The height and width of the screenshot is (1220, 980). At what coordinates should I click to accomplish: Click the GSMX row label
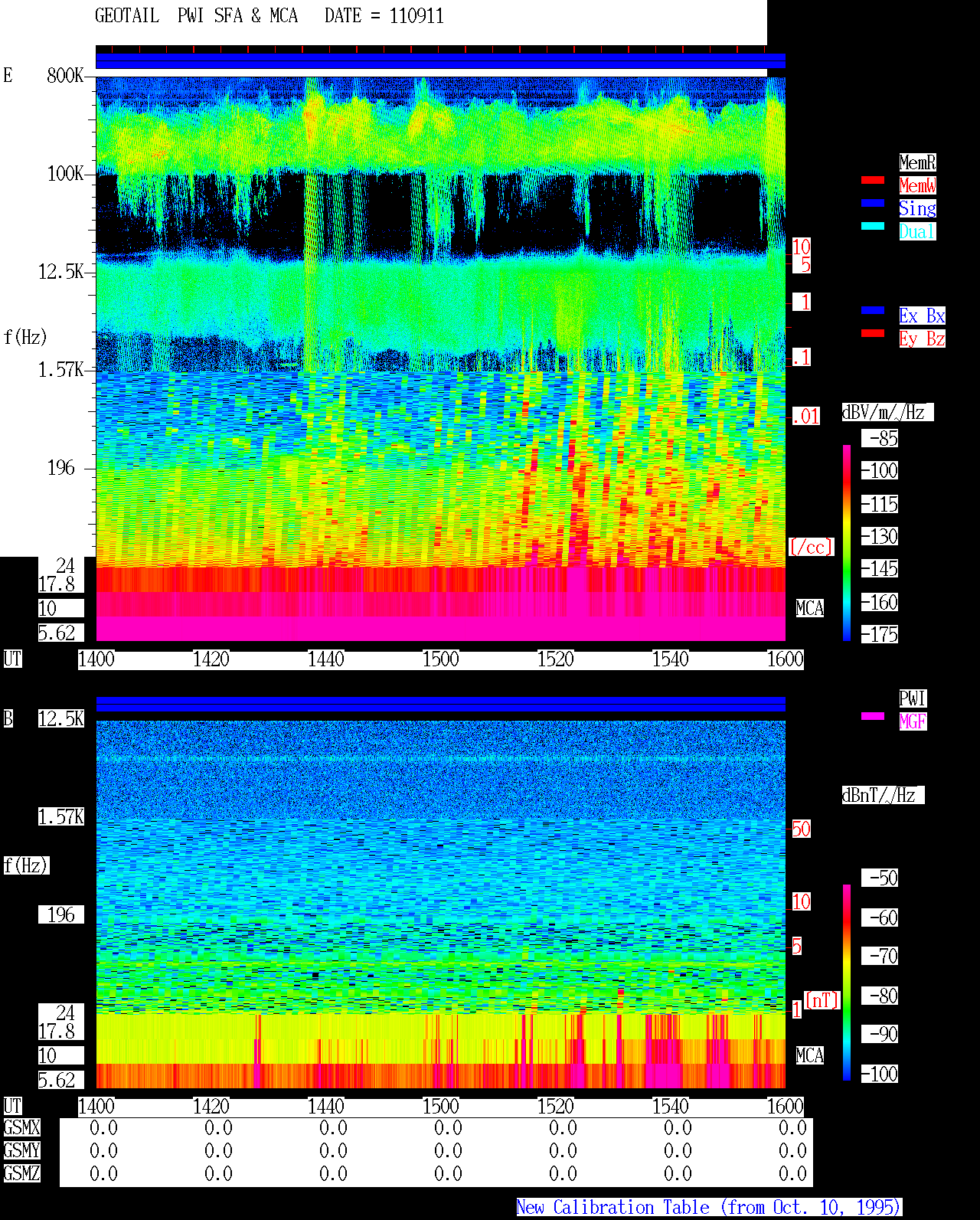(21, 1127)
